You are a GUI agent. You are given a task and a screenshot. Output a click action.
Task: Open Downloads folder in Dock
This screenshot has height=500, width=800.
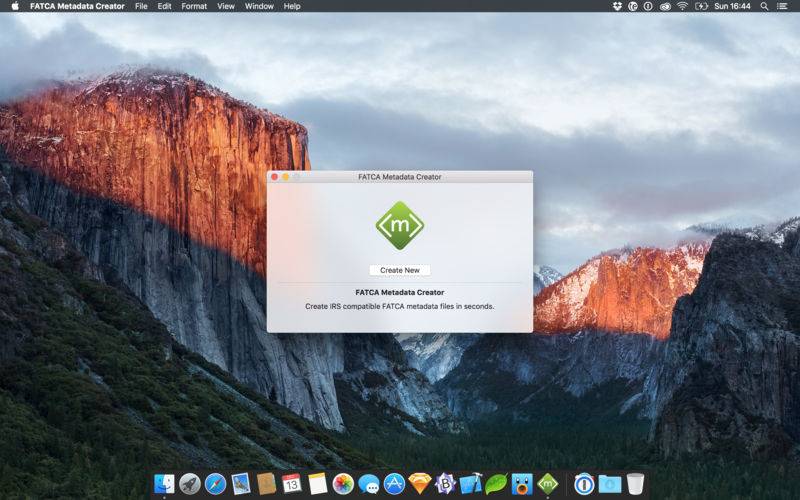click(610, 484)
